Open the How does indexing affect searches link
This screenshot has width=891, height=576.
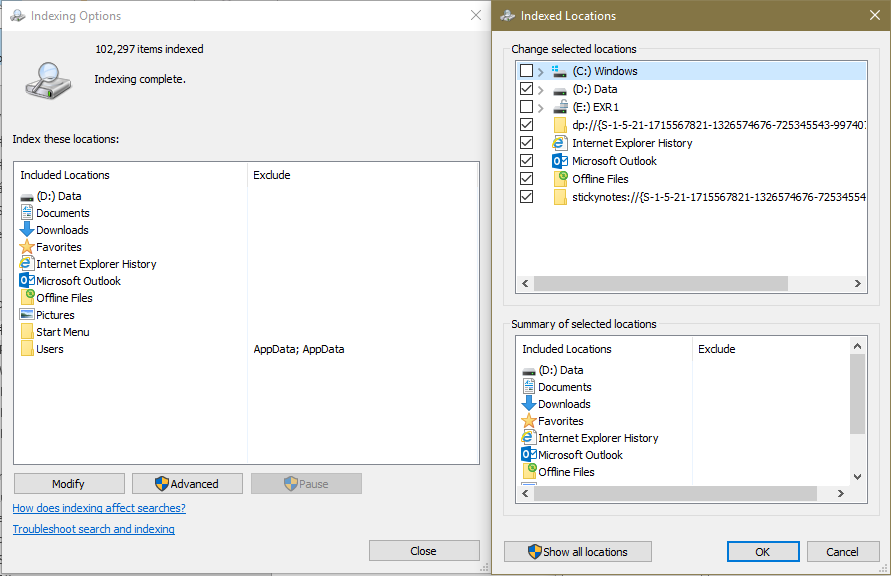click(x=98, y=508)
